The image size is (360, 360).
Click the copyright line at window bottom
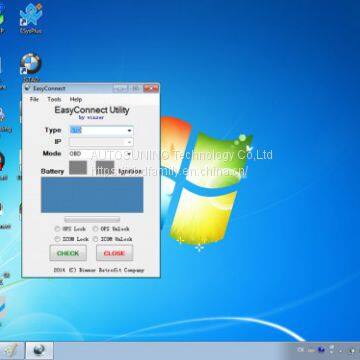[x=99, y=270]
